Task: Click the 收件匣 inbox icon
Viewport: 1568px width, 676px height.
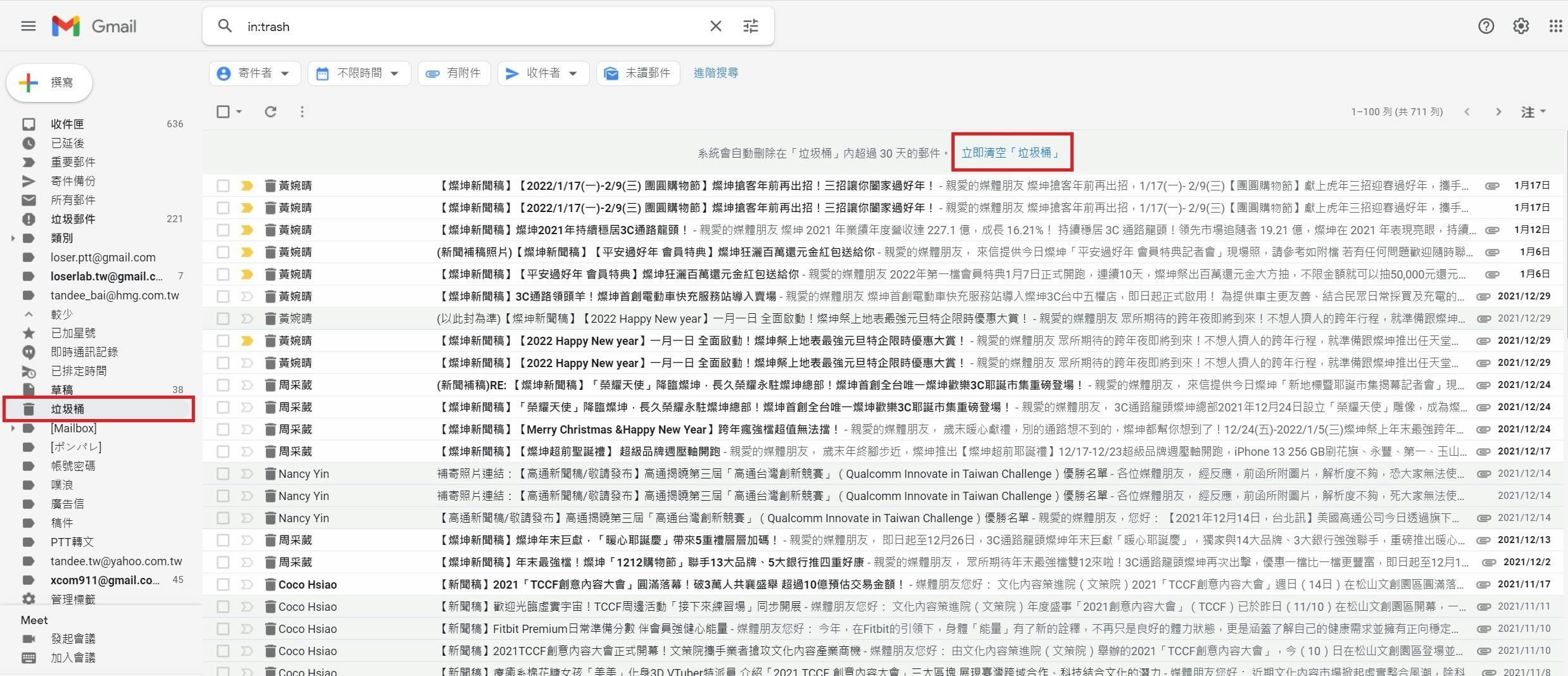Action: click(x=28, y=124)
